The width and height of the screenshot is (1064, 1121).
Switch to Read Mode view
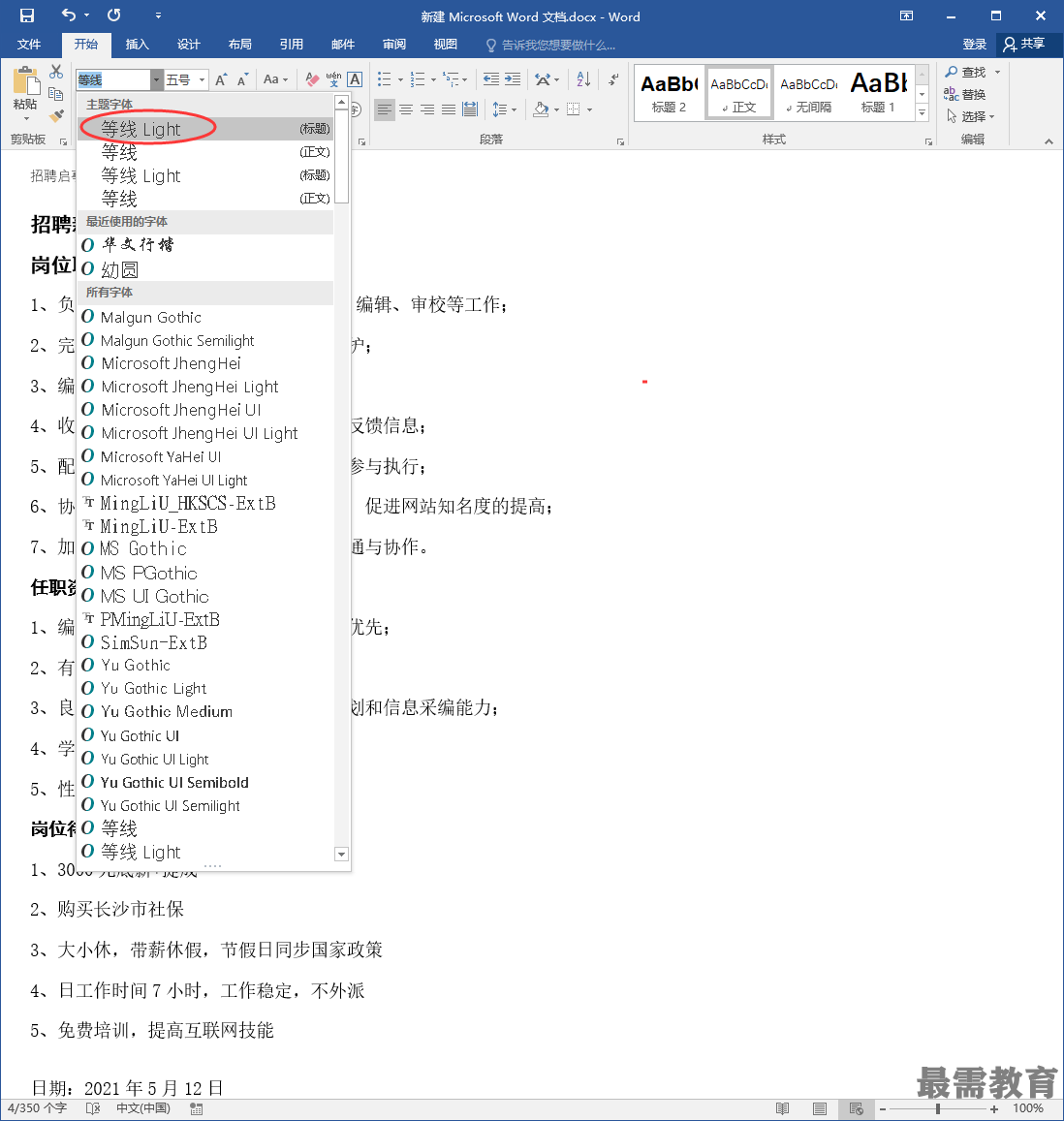tap(782, 1108)
